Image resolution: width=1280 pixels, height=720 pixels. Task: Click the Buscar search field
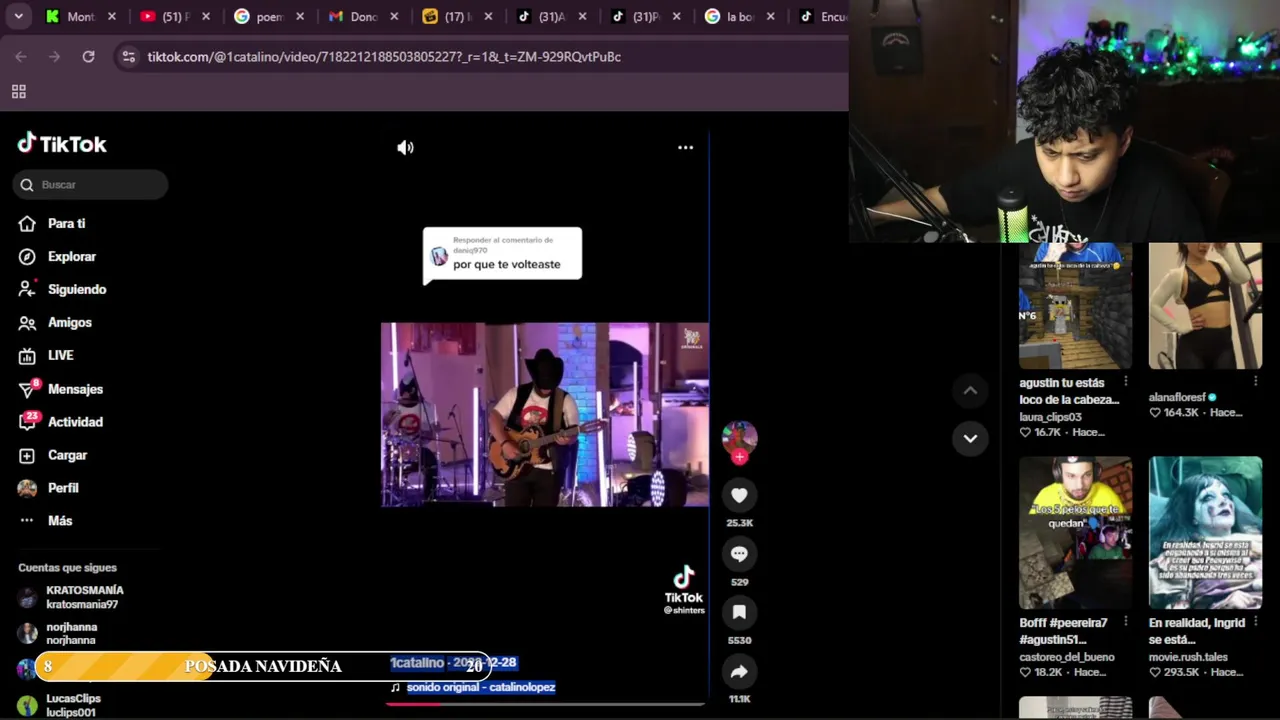90,185
